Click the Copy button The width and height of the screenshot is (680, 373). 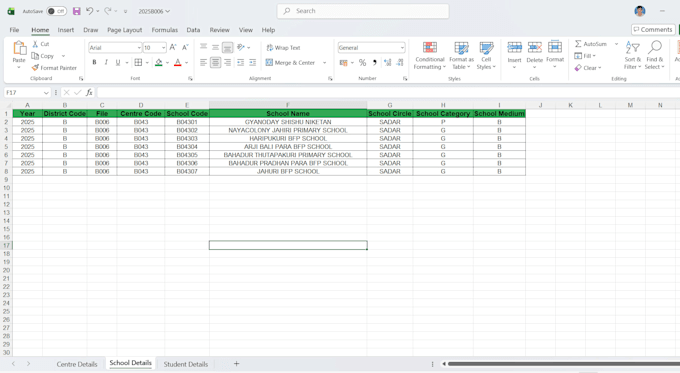[x=43, y=56]
